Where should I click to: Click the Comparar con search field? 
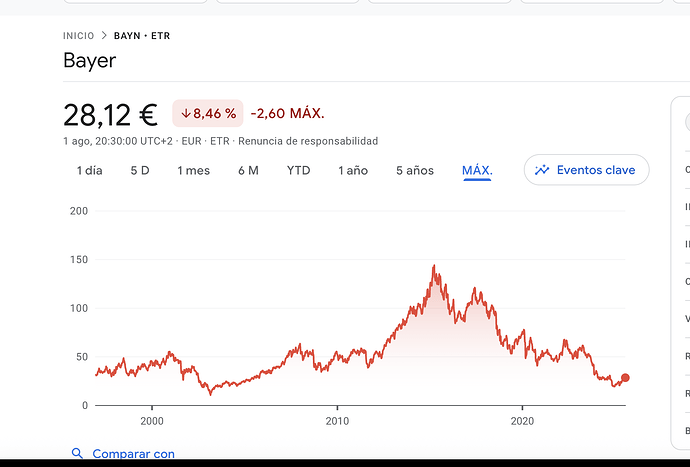point(123,453)
